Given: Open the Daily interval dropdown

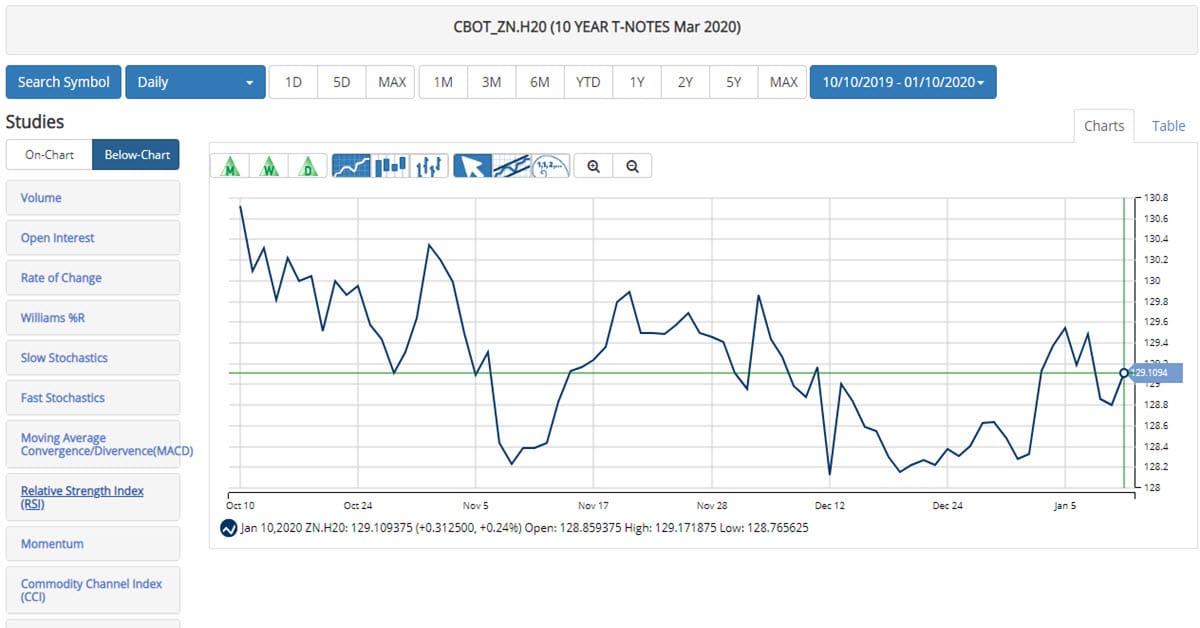Looking at the screenshot, I should pyautogui.click(x=195, y=81).
